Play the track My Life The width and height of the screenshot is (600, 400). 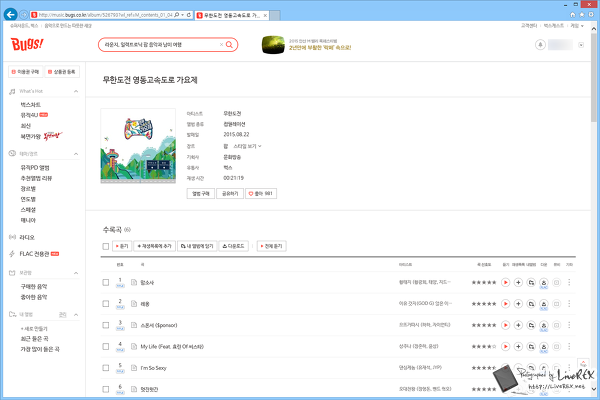tap(505, 346)
